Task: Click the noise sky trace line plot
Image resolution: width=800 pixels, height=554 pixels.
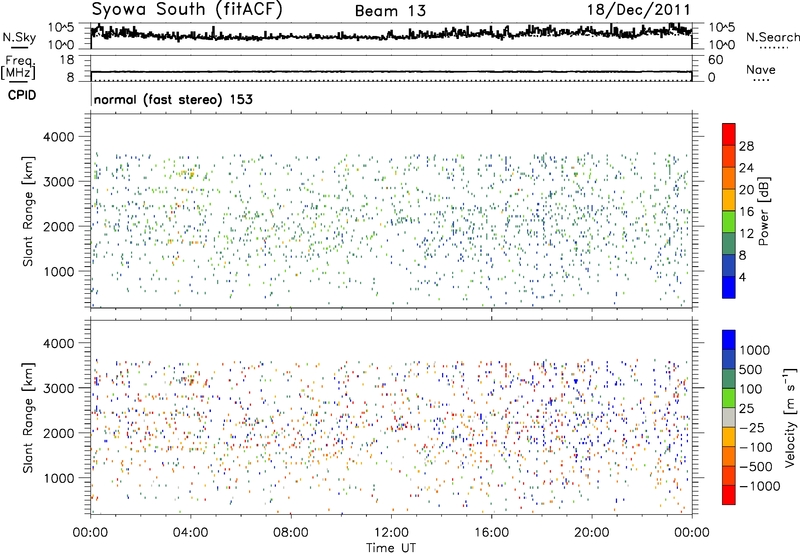Action: coord(391,35)
